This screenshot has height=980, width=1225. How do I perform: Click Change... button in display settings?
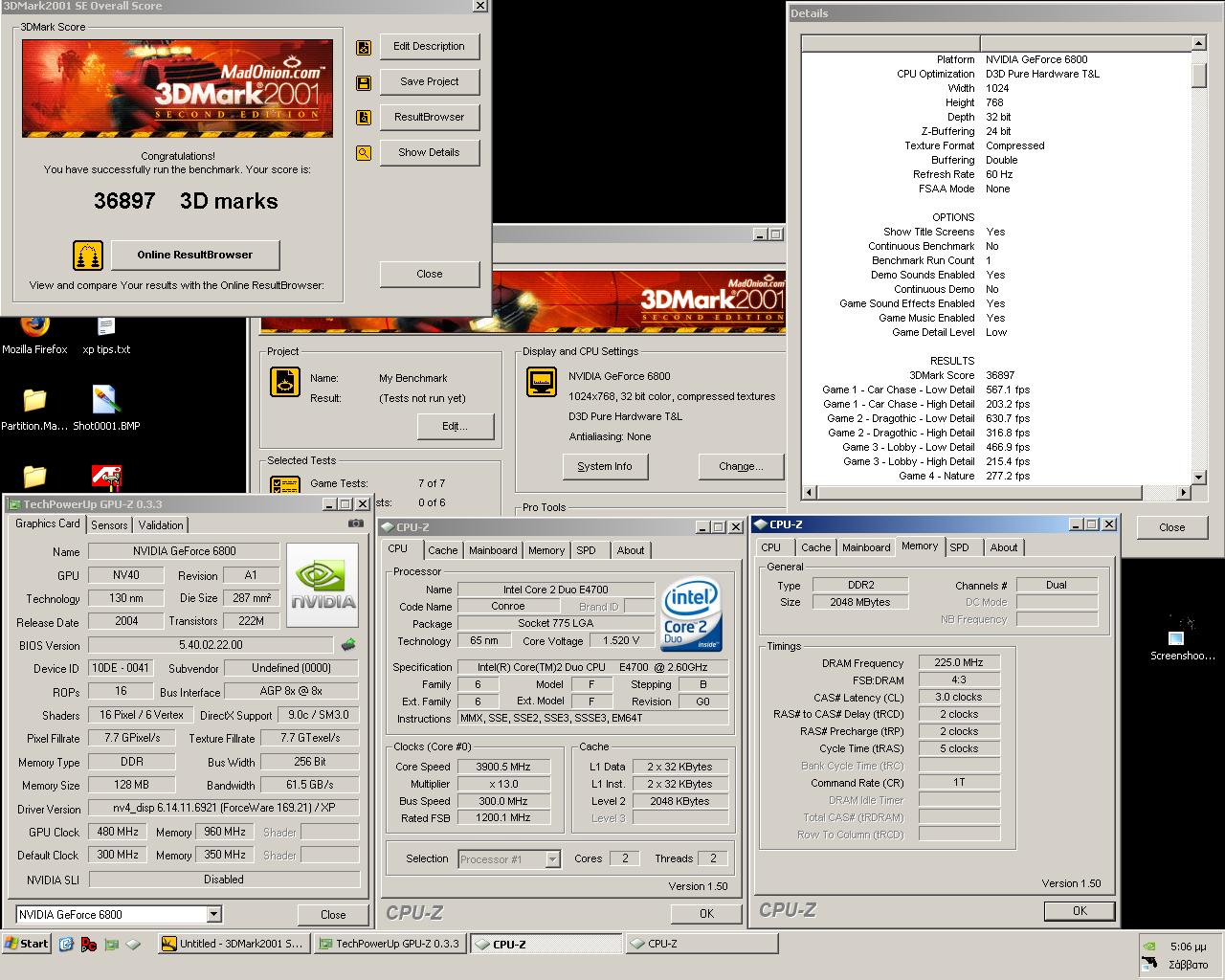[x=741, y=467]
